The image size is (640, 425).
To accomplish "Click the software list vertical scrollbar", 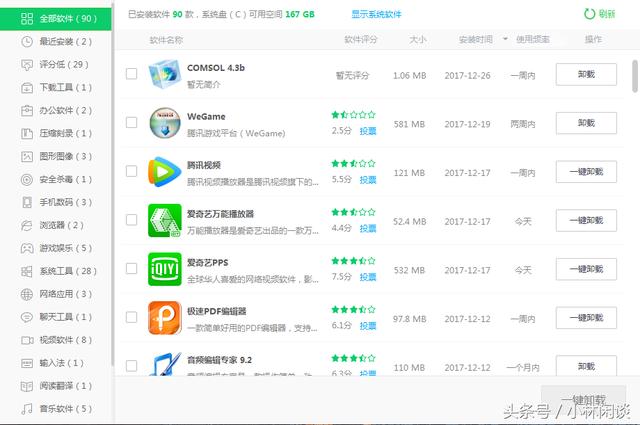I will [635, 76].
